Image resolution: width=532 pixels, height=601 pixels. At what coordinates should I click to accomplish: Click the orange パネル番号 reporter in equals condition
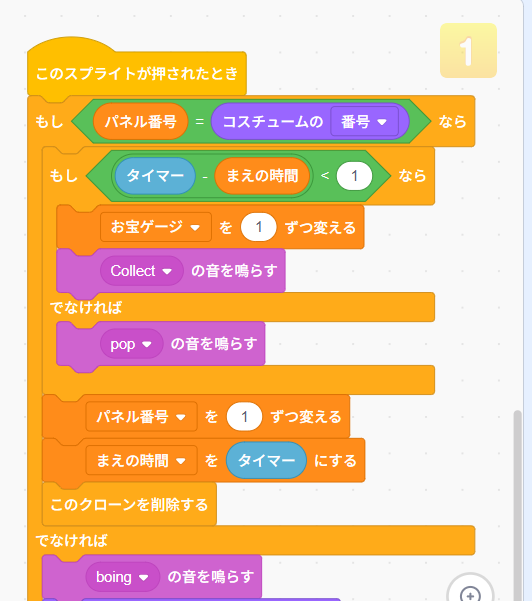point(140,122)
